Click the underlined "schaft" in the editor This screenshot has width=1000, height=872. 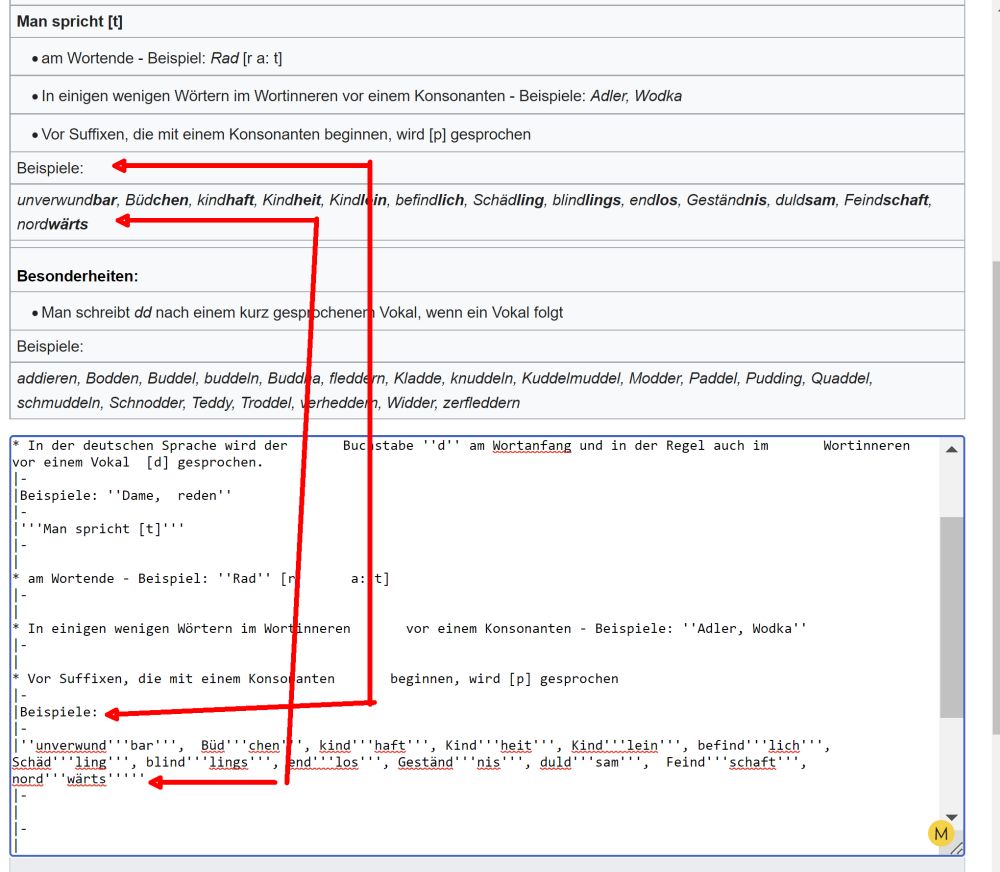click(751, 763)
